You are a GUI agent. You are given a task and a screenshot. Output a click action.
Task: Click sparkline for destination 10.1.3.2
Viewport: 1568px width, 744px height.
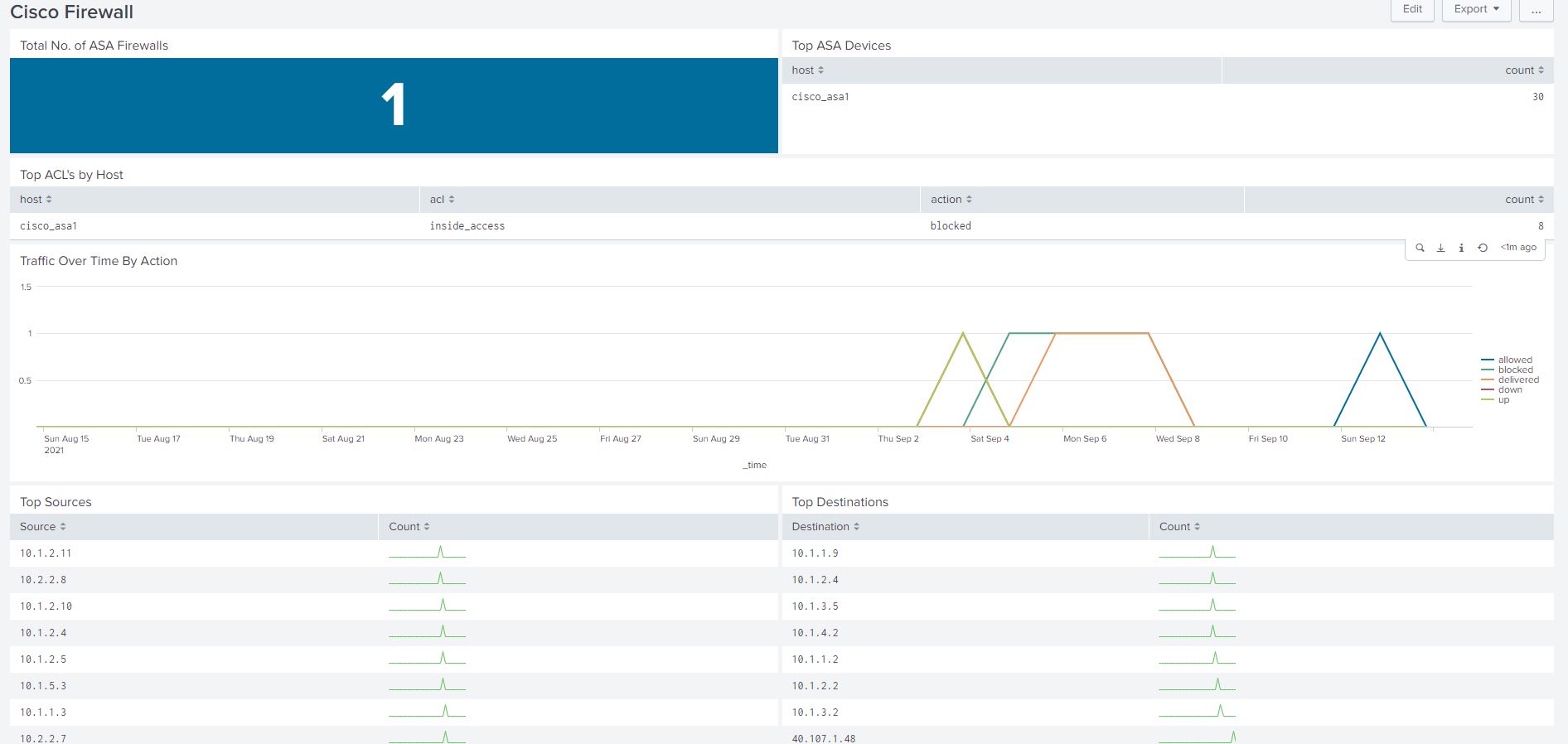click(x=1197, y=712)
